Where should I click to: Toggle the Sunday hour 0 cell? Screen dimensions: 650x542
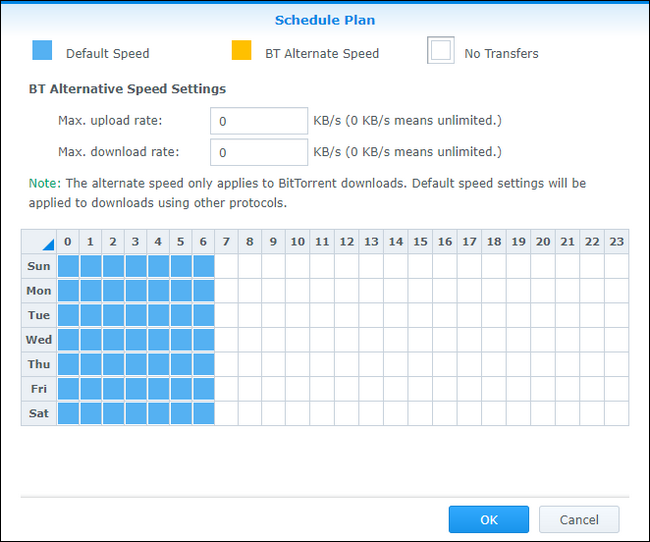point(69,266)
